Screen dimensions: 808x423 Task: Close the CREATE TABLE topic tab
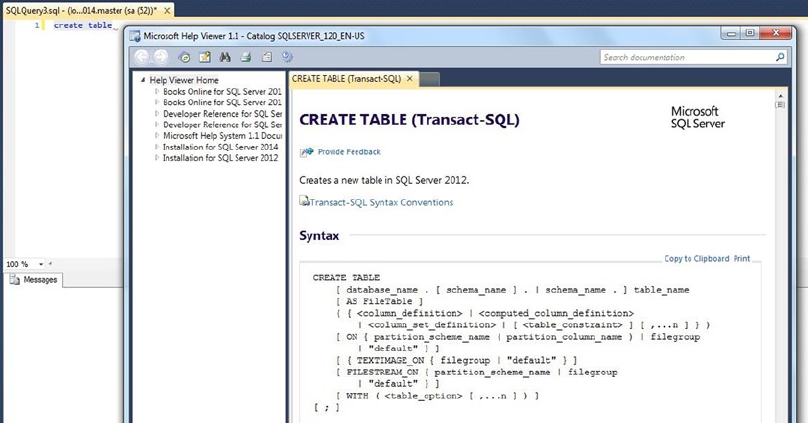pos(410,79)
